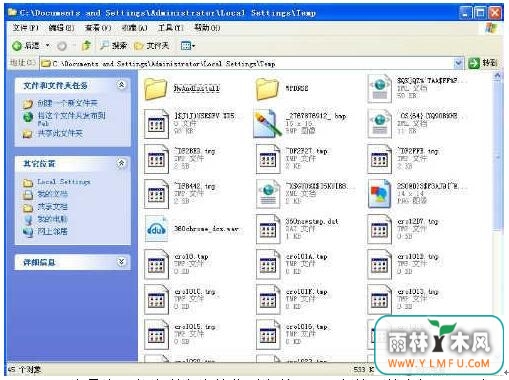The width and height of the screenshot is (509, 380).
Task: Open Local Settings in other places
Action: (64, 182)
